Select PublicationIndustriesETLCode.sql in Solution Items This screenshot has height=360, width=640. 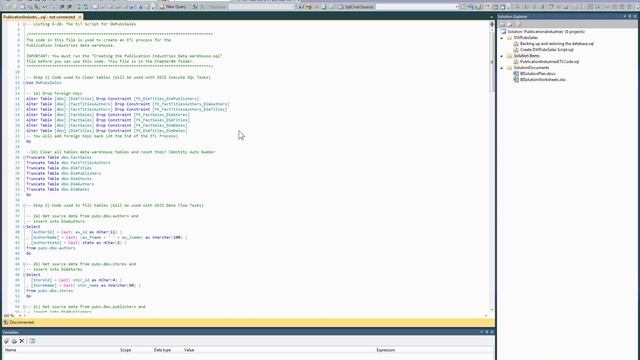[x=549, y=62]
